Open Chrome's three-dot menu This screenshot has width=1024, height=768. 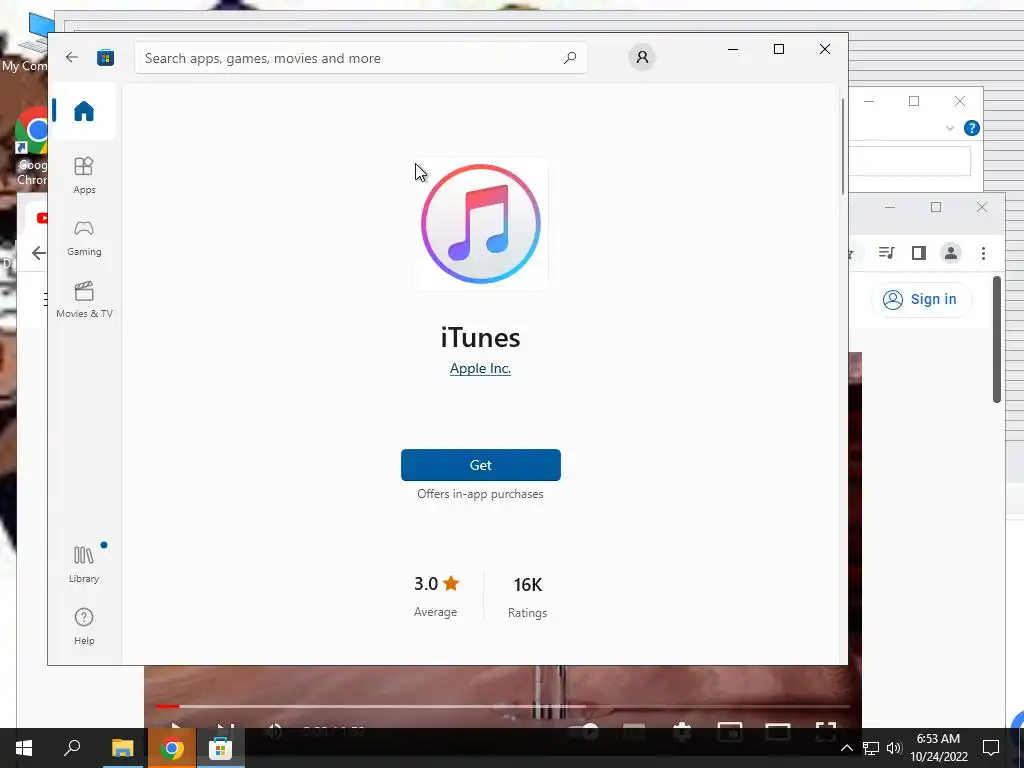coord(983,253)
